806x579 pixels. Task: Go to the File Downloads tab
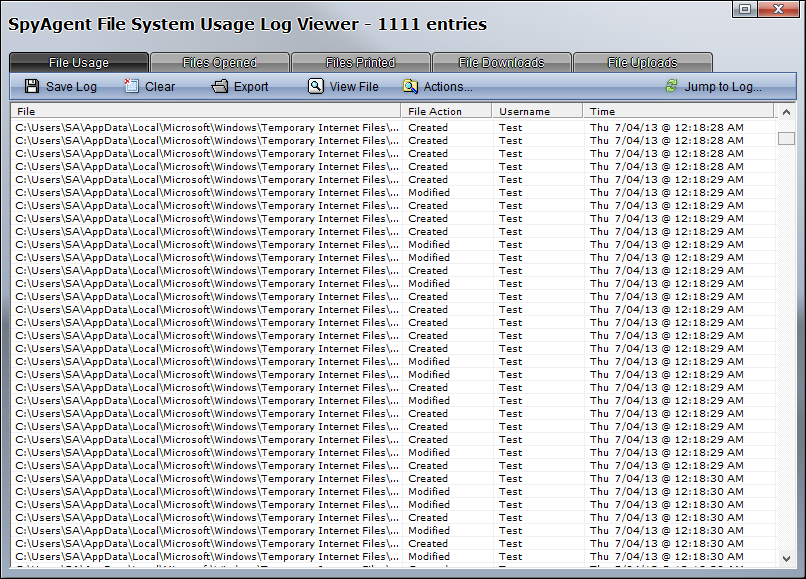501,63
